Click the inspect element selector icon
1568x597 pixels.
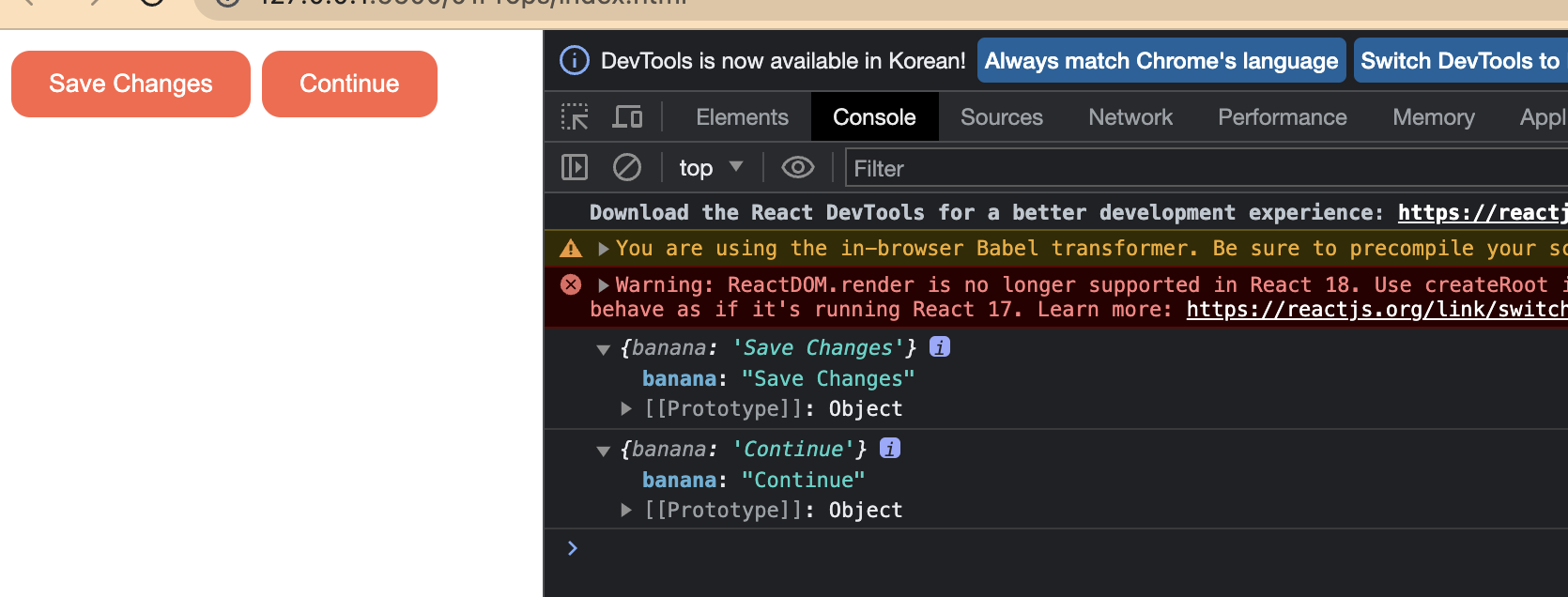[x=575, y=117]
